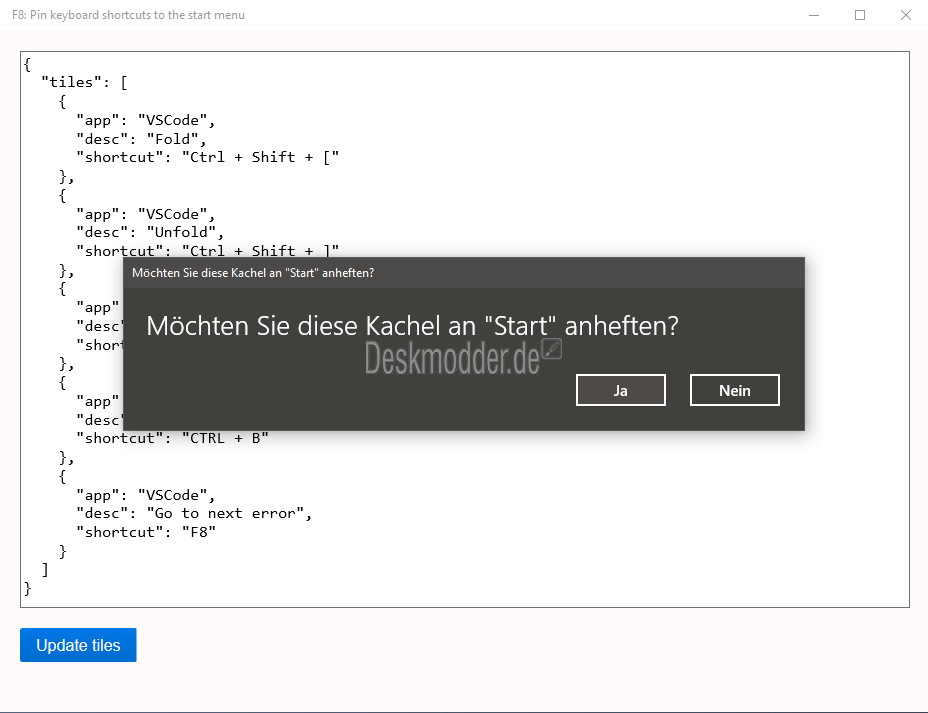Maximize the F8 window

[860, 15]
